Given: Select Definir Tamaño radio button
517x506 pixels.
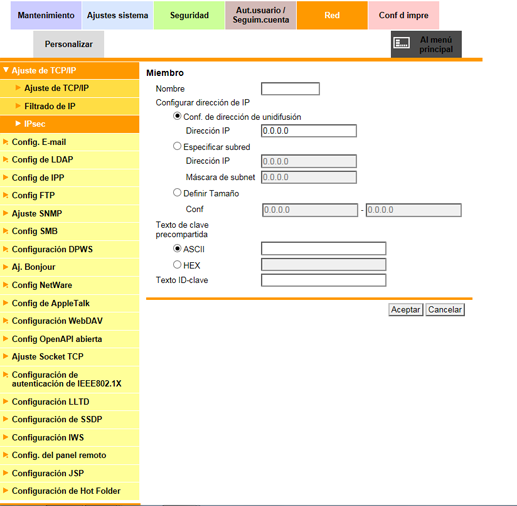Looking at the screenshot, I should pyautogui.click(x=177, y=192).
